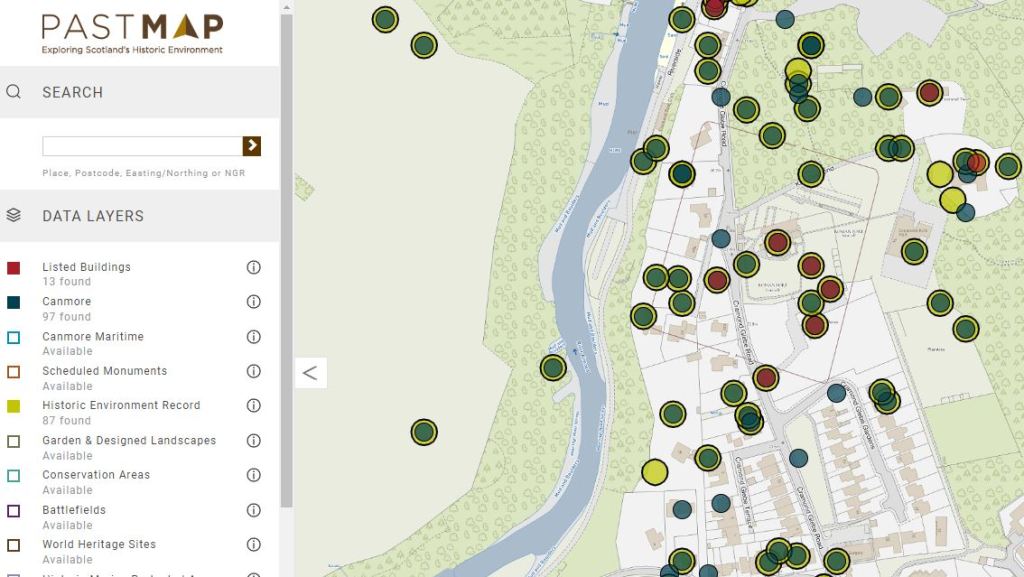
Task: Show info for Conservation Areas layer
Action: (253, 475)
